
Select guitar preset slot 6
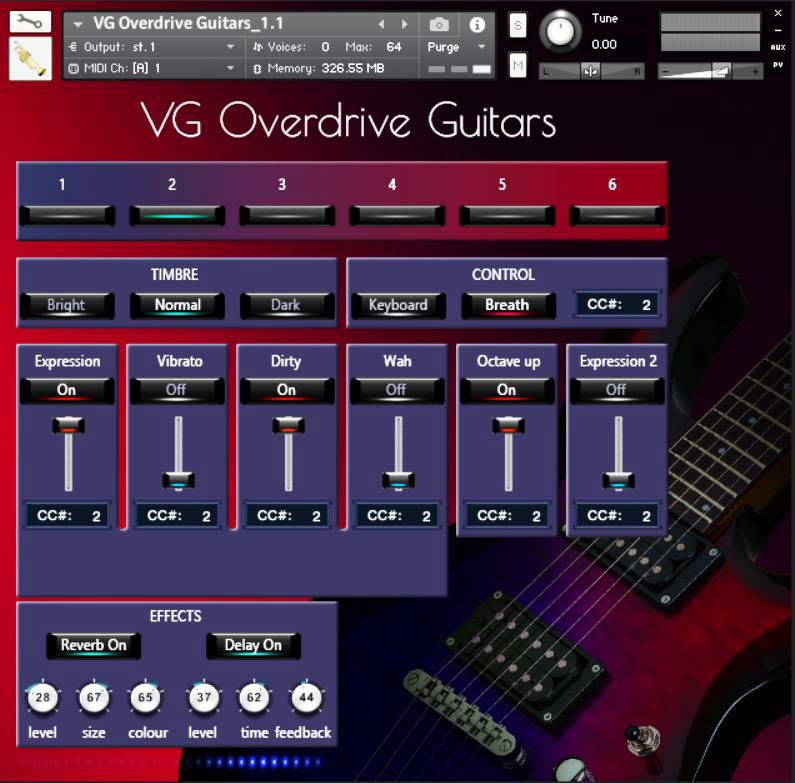pos(617,216)
